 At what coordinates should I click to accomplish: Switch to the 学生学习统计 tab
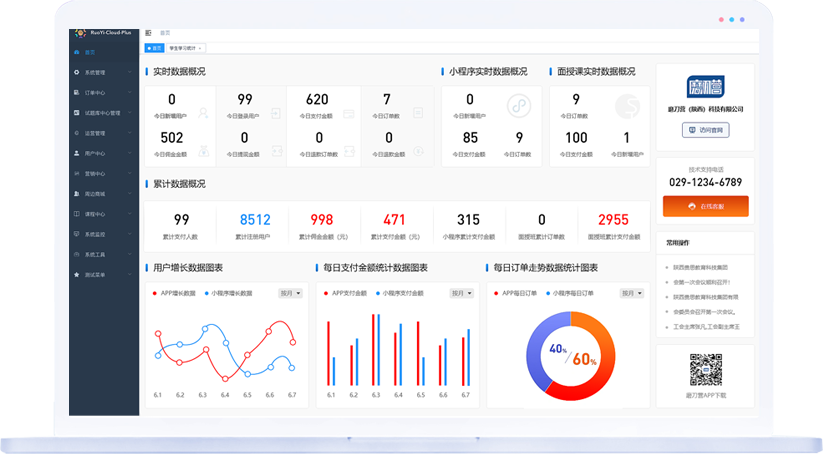coord(185,47)
